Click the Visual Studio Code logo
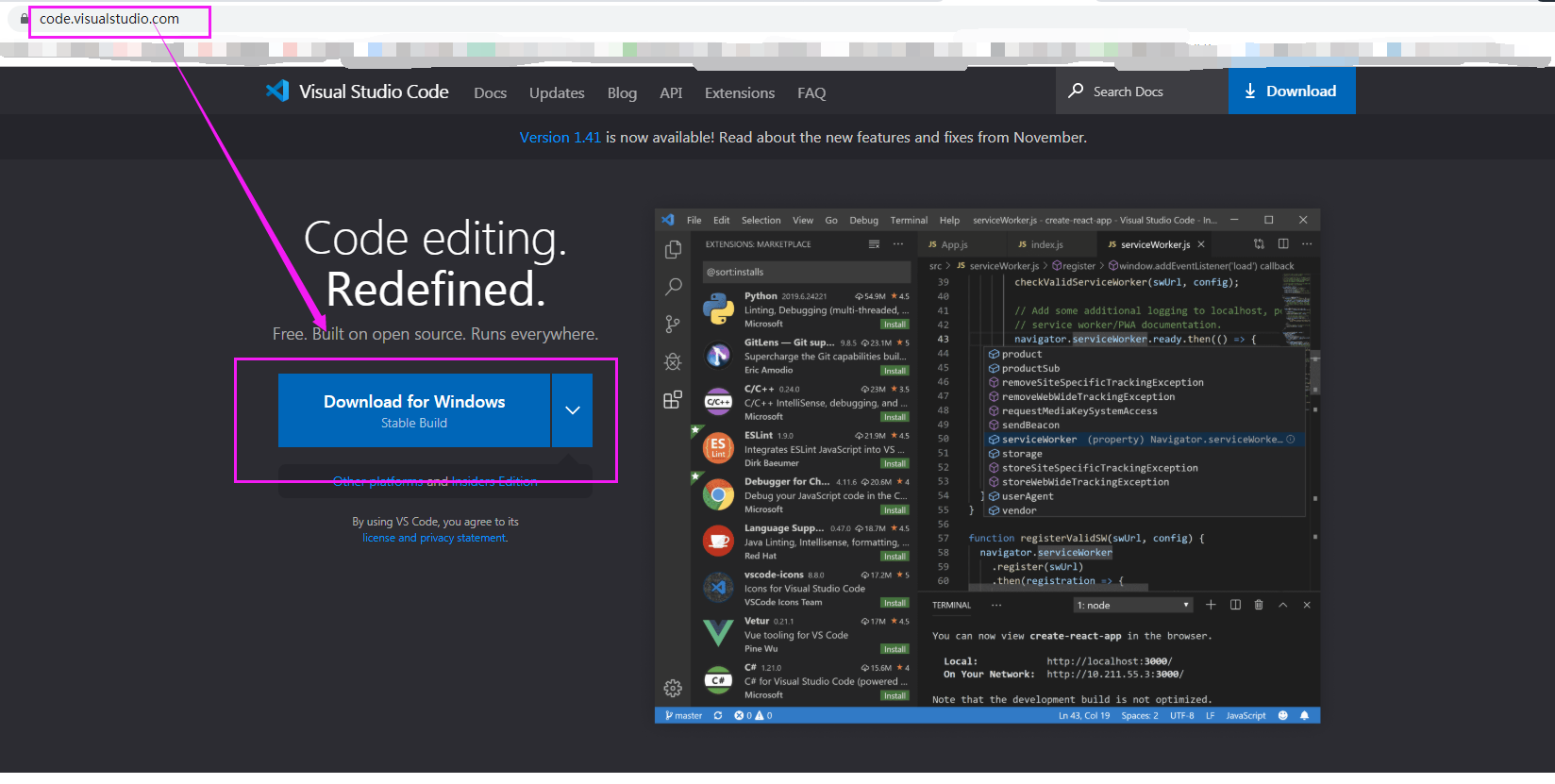 pos(357,92)
